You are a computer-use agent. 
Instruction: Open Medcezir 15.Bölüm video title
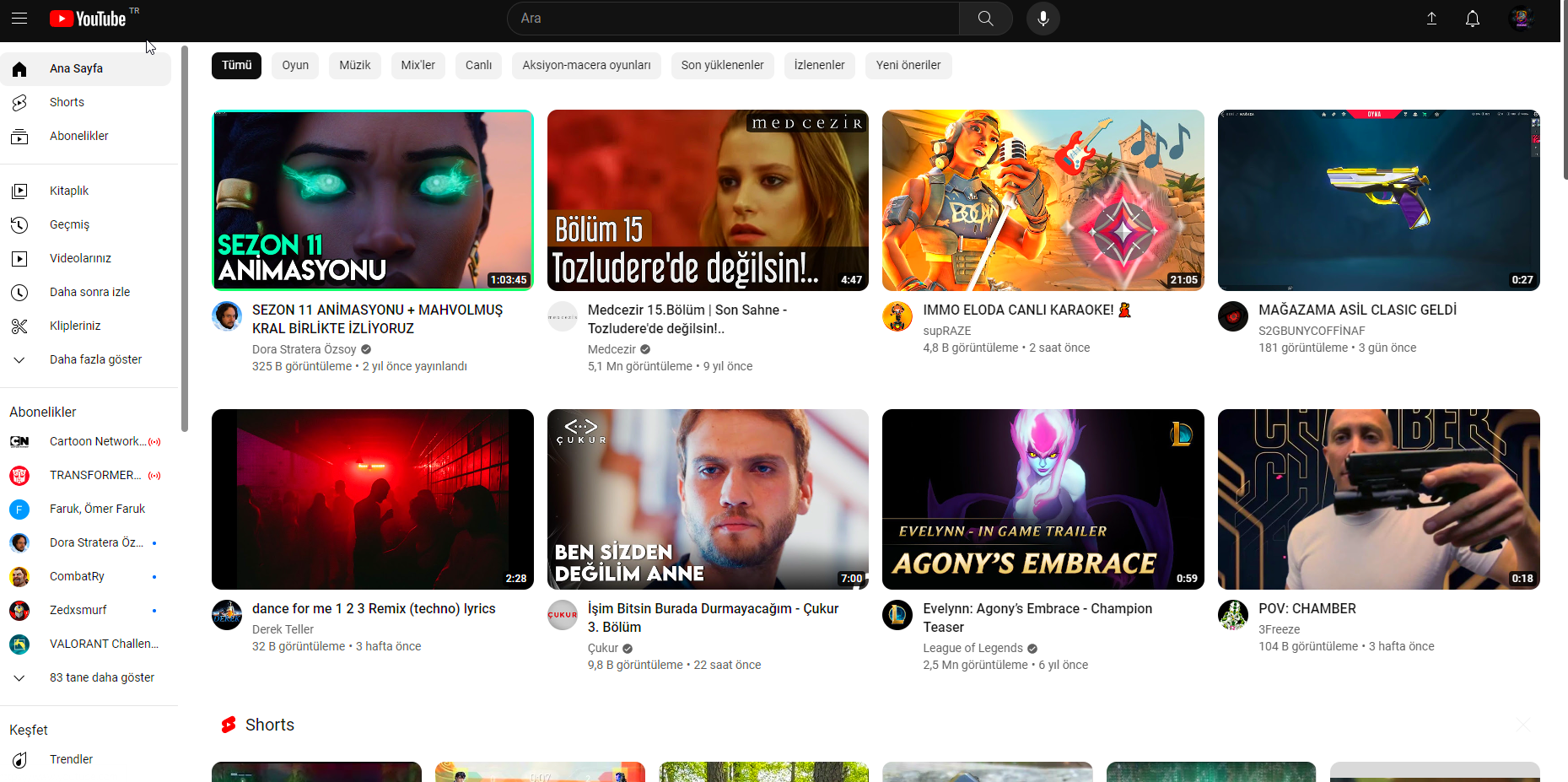(x=687, y=319)
